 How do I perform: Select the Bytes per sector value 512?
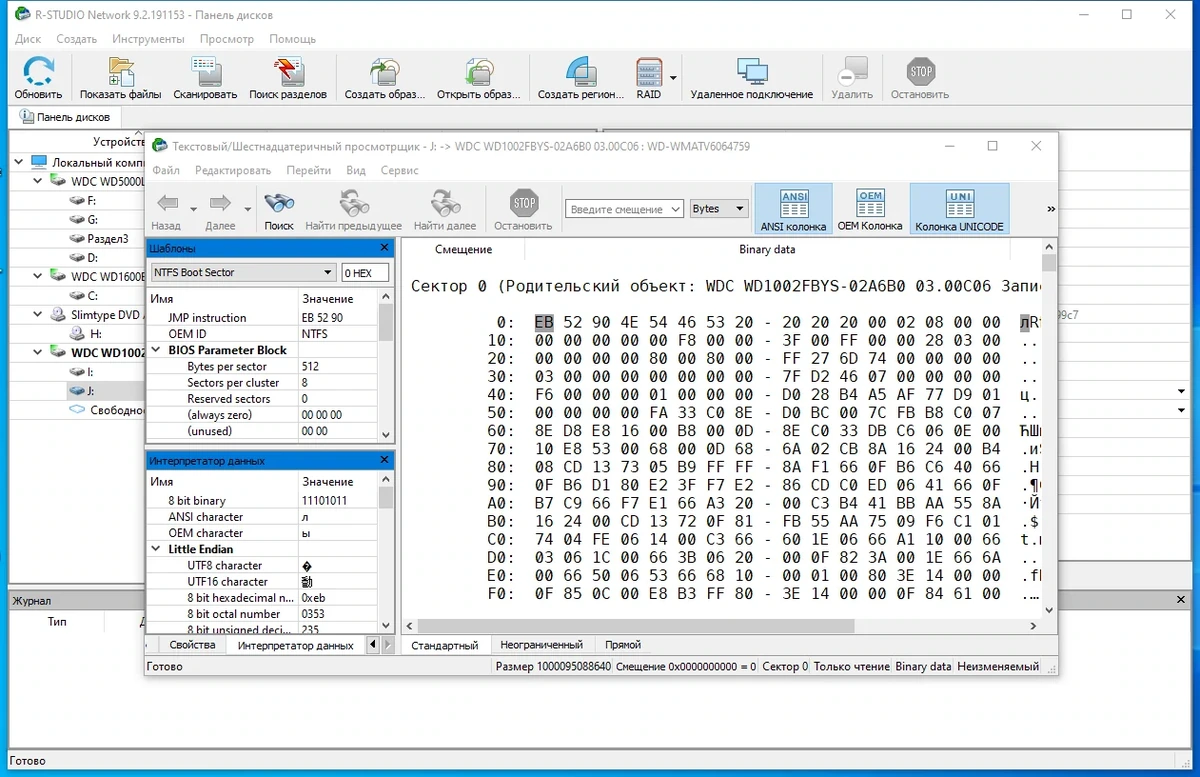pyautogui.click(x=339, y=366)
